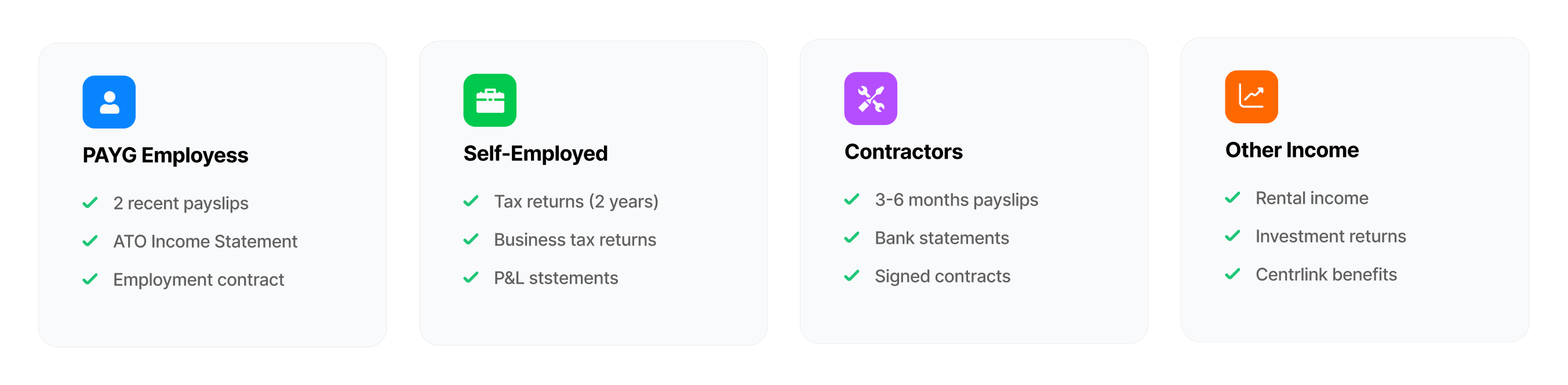Click the P&L ststements item
Image resolution: width=1568 pixels, height=385 pixels.
[x=556, y=278]
